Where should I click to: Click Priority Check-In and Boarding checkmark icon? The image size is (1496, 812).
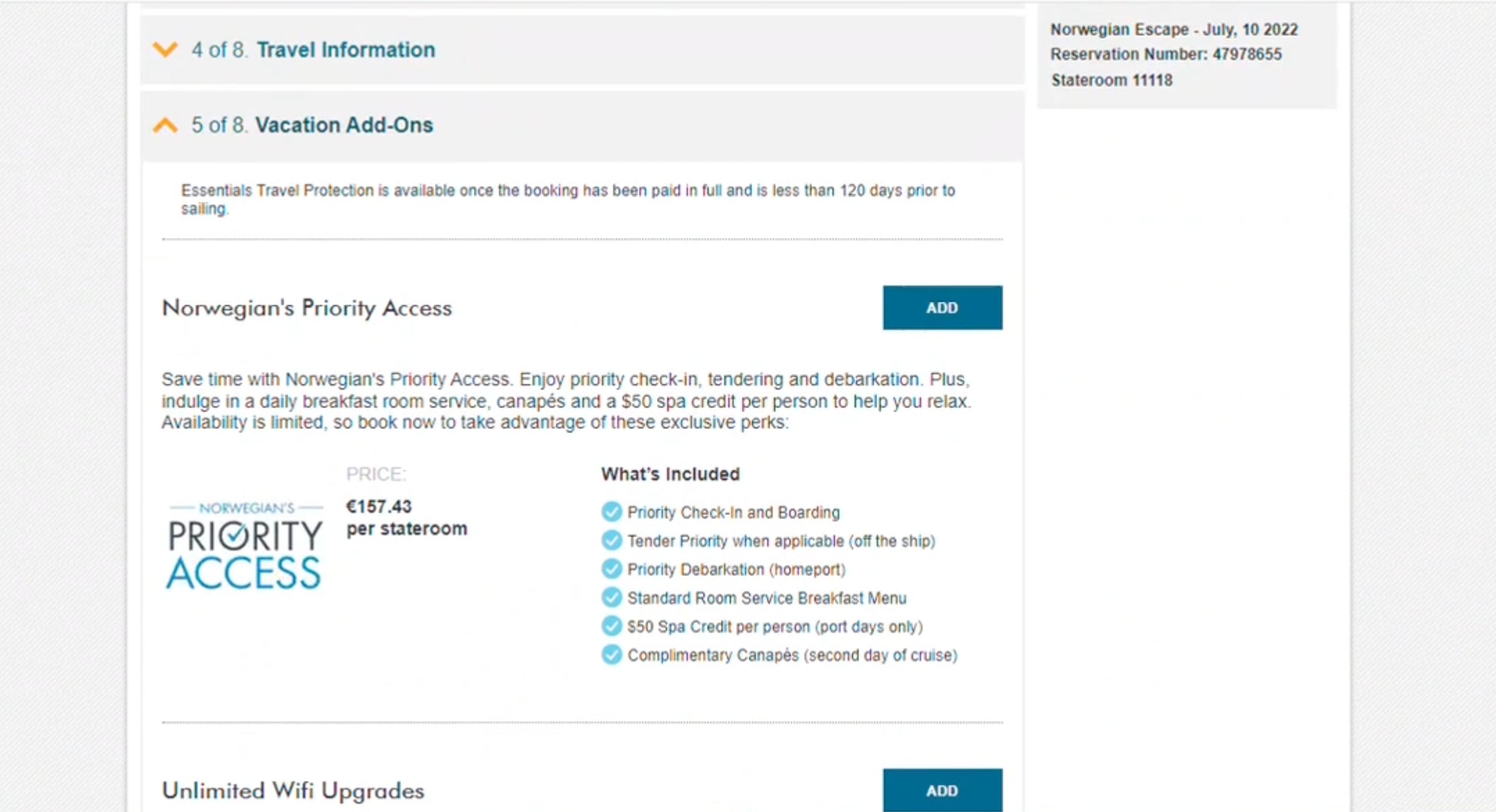pos(611,512)
